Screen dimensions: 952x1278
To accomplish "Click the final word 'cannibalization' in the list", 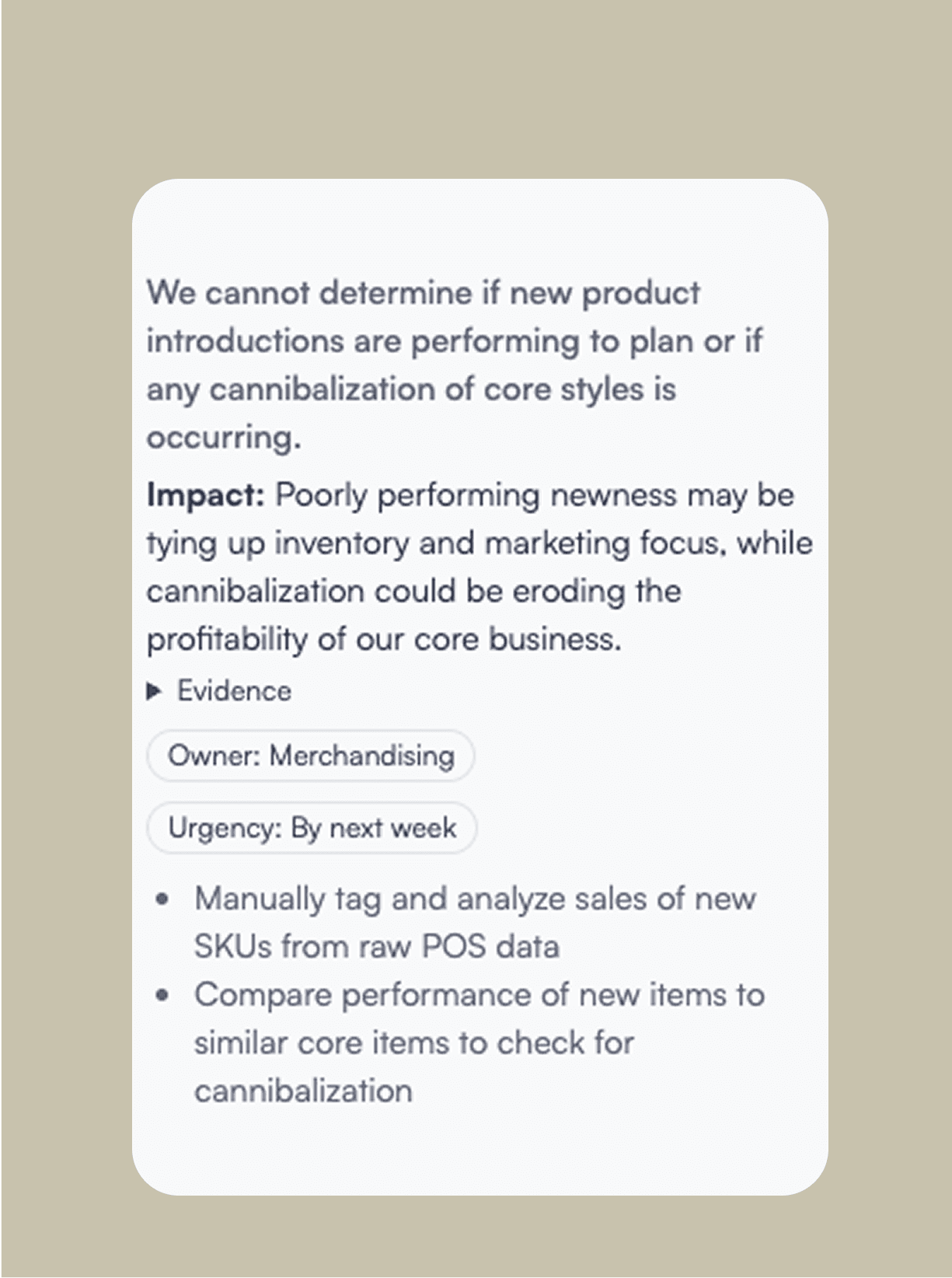I will tap(303, 1091).
